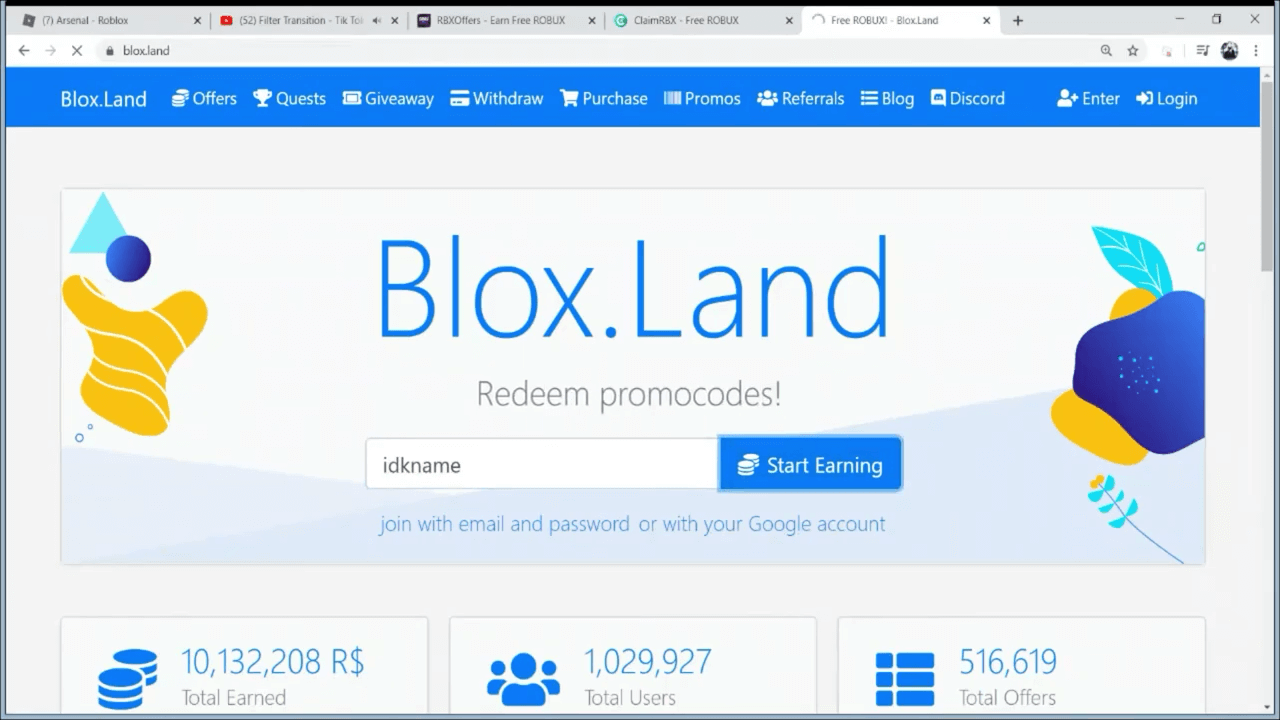Go to the Giveaway page
The image size is (1280, 720).
pyautogui.click(x=388, y=98)
